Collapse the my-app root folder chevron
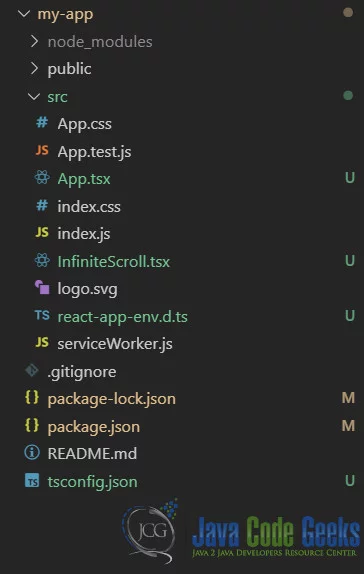This screenshot has width=364, height=574. (24, 14)
